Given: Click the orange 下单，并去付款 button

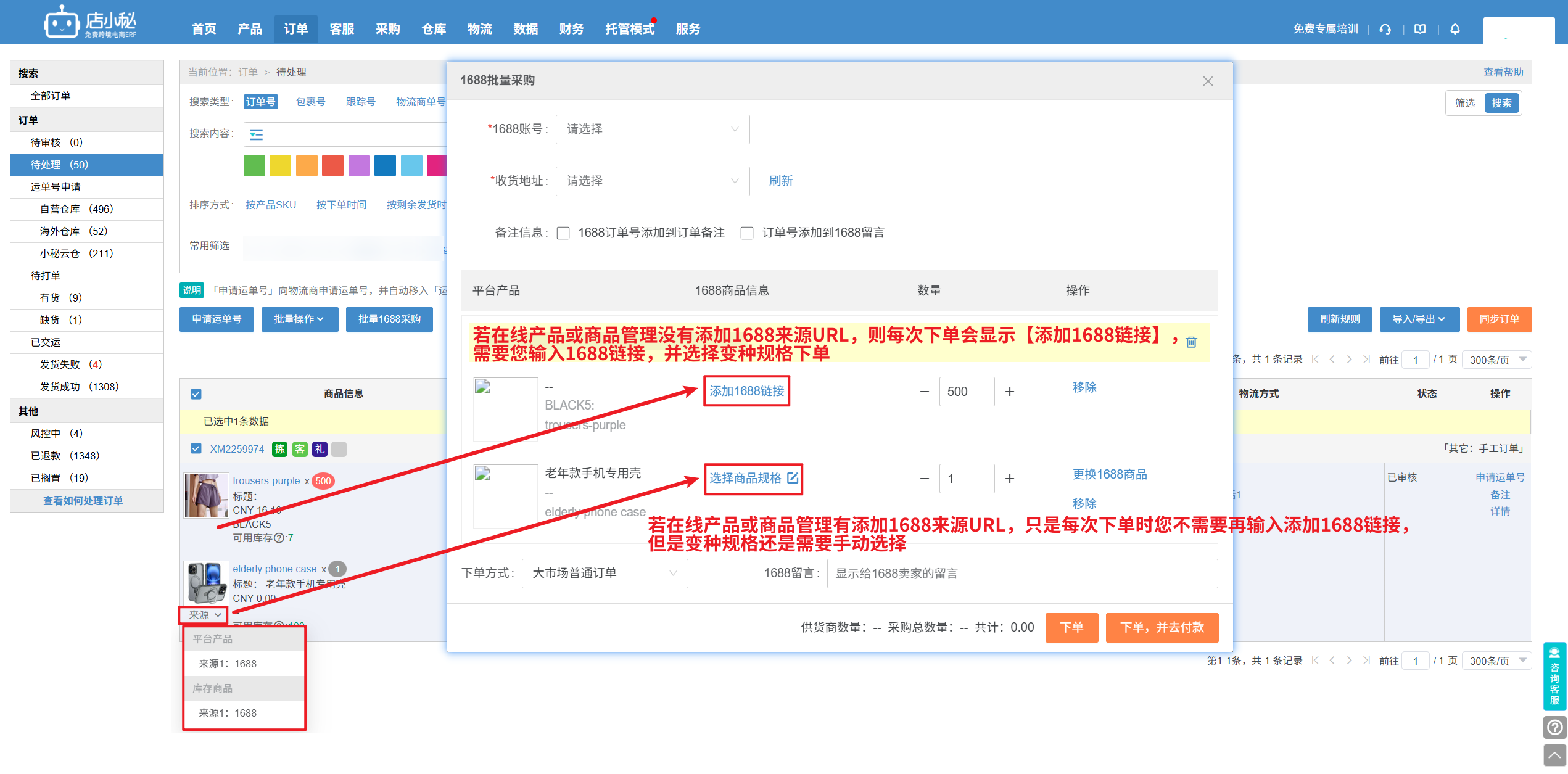Looking at the screenshot, I should click(1161, 627).
